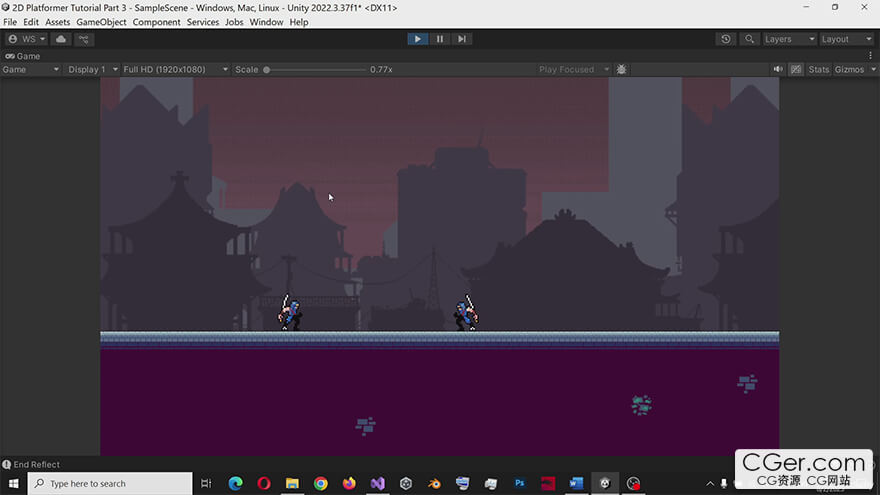Open the Window menu
880x495 pixels.
click(x=266, y=22)
